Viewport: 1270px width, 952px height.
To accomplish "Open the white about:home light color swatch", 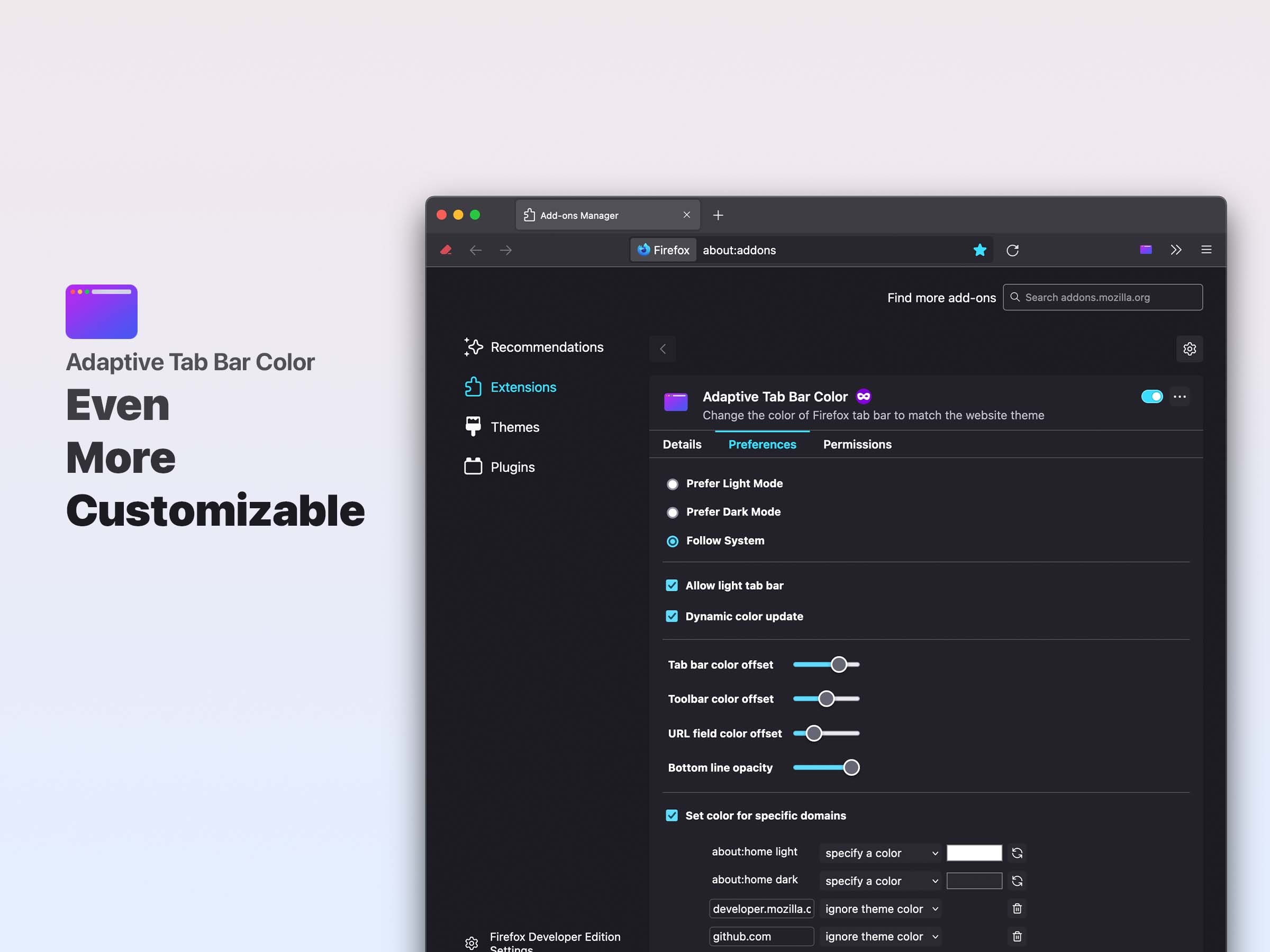I will [x=974, y=853].
